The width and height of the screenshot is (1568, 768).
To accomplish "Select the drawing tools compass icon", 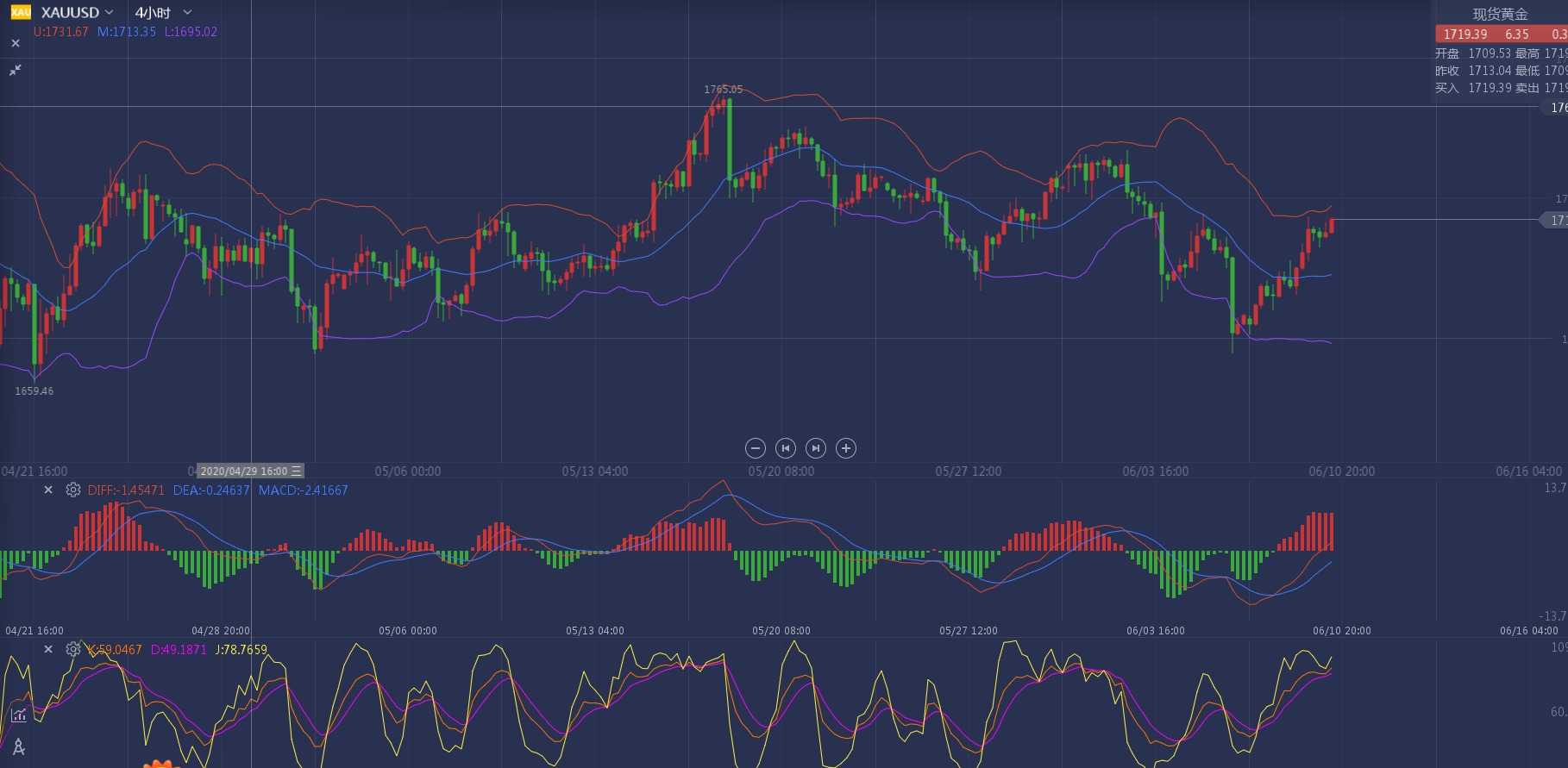I will coord(19,746).
